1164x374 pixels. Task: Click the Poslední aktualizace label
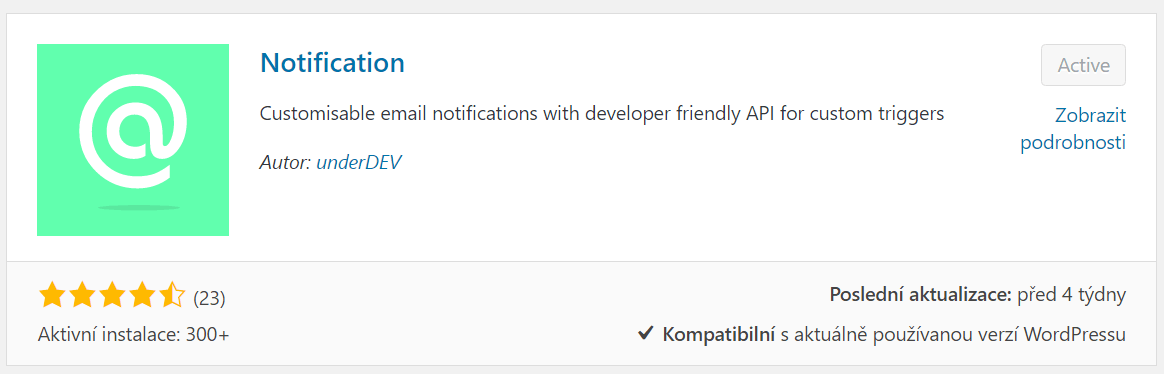[x=921, y=295]
